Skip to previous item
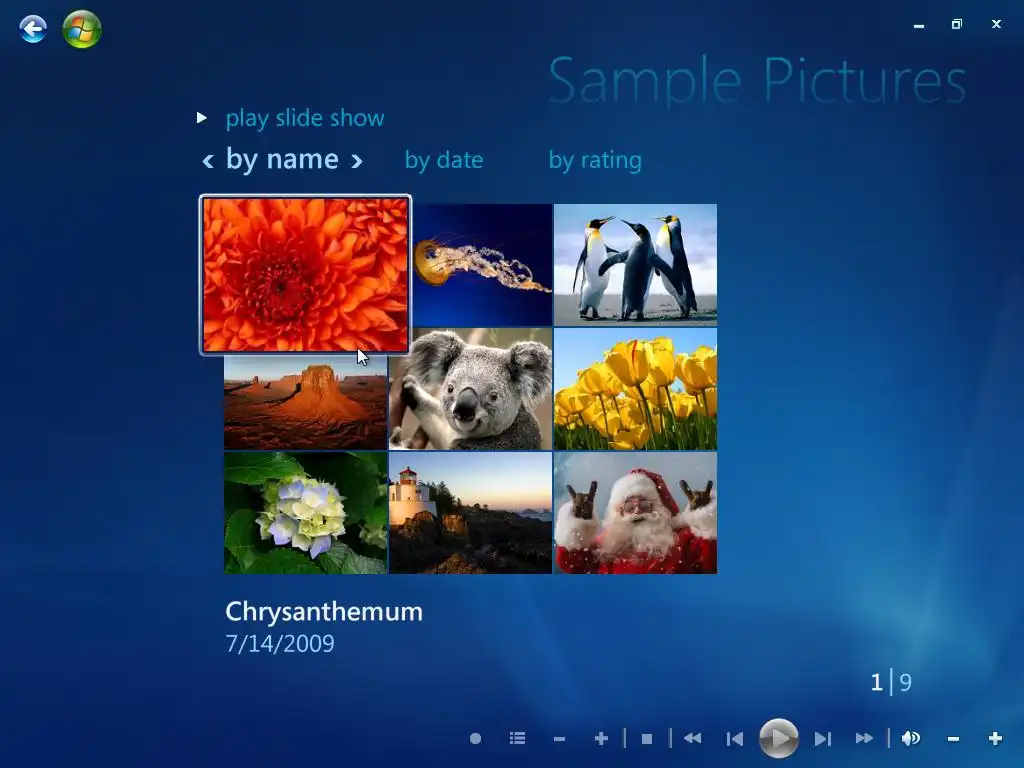The height and width of the screenshot is (768, 1024). tap(735, 739)
